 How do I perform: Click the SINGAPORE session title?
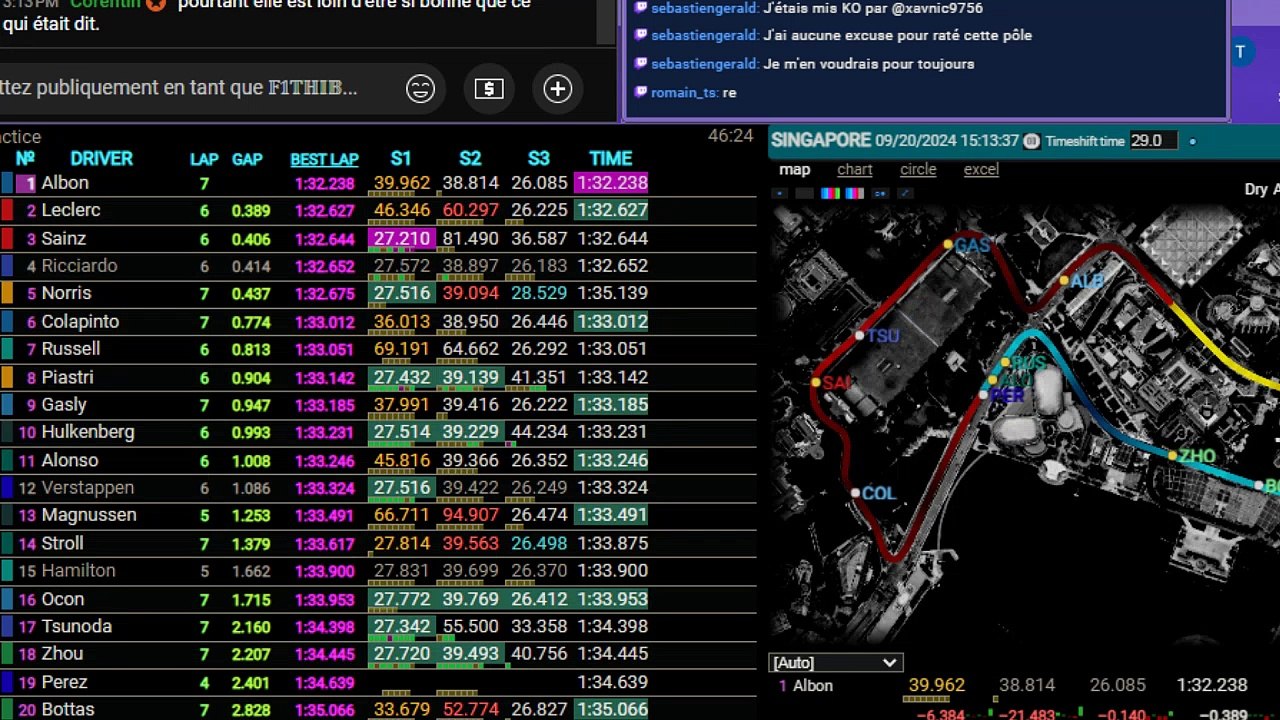point(820,140)
